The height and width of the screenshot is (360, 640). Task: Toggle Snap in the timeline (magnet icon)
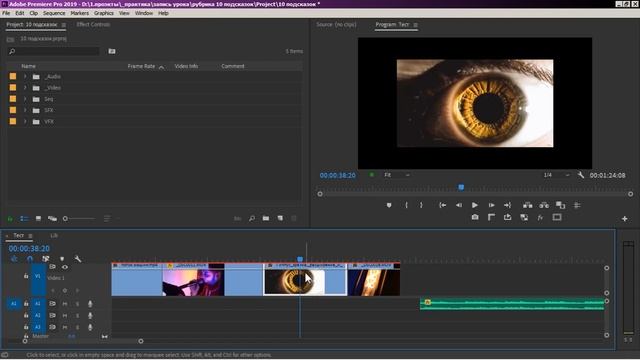click(30, 259)
